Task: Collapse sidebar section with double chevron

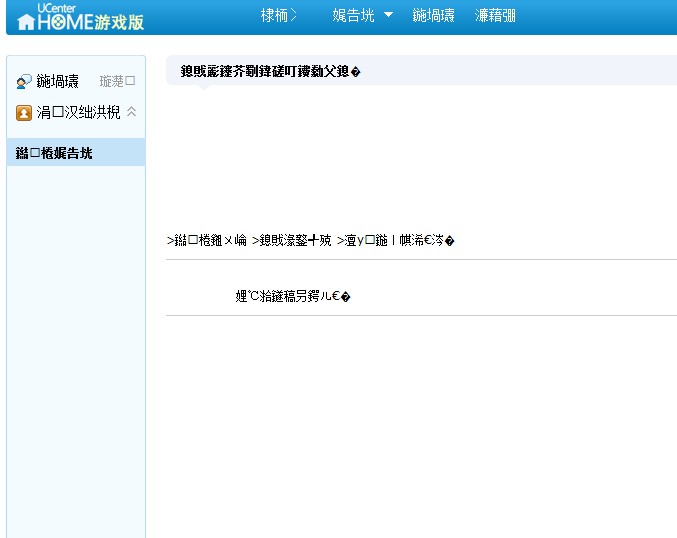Action: tap(131, 112)
